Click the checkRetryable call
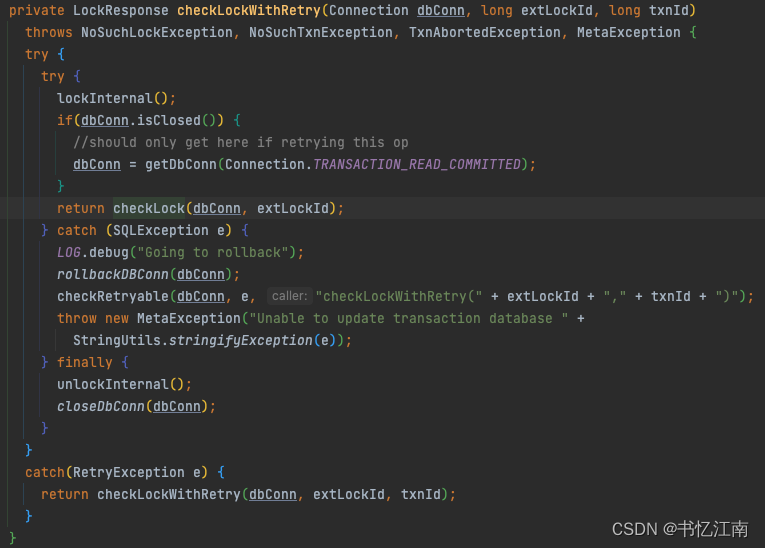The image size is (765, 548). coord(113,296)
